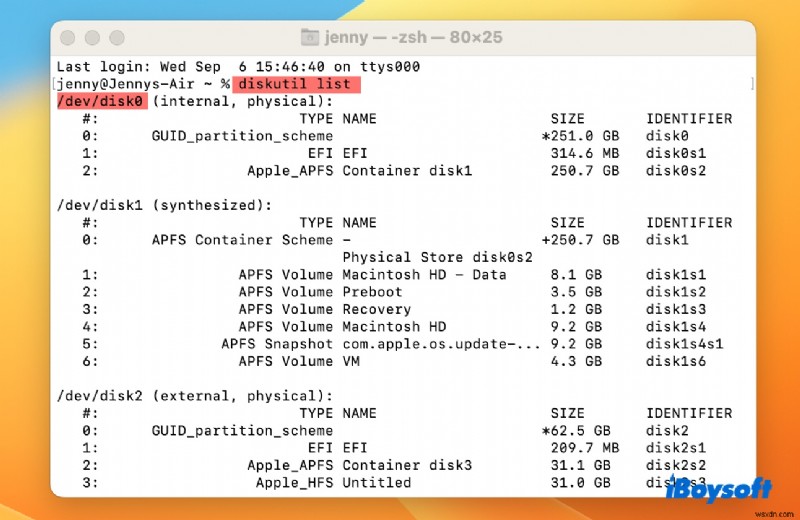Click the "com.apple.os.update-..." snapshot name
This screenshot has height=520, width=800.
441,344
